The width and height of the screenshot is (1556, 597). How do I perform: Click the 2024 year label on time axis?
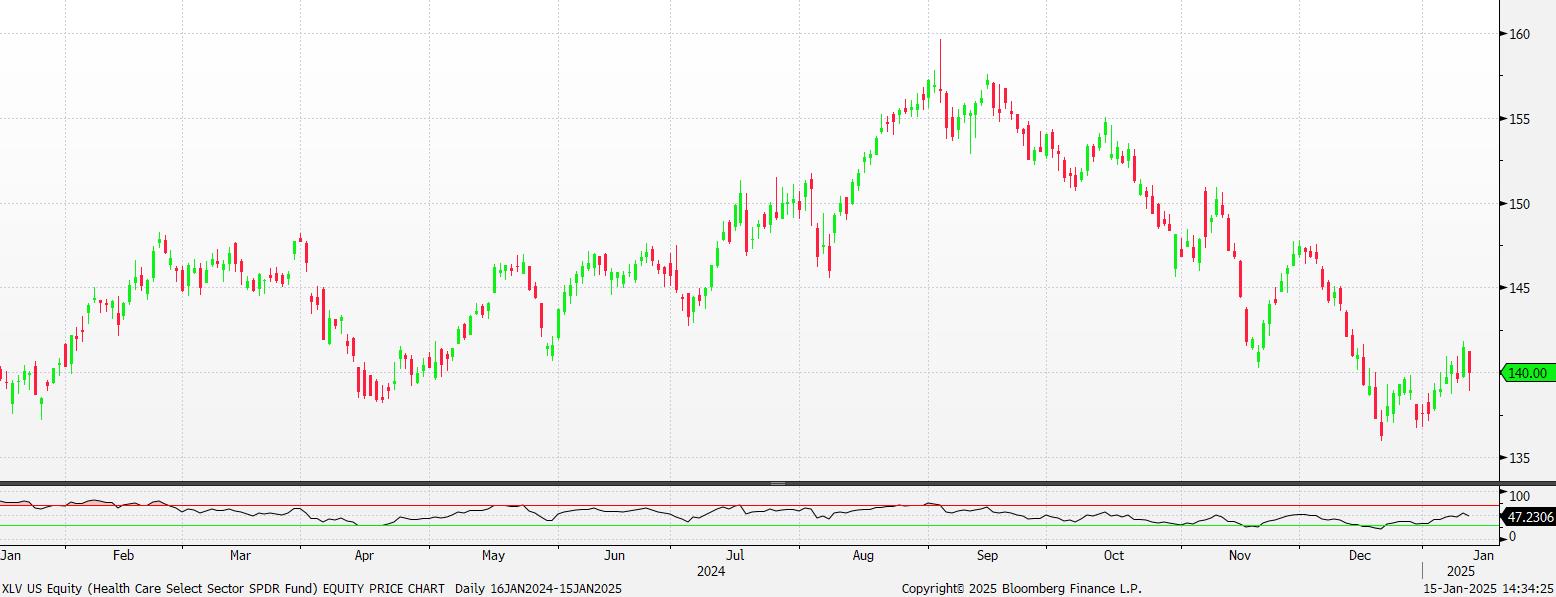tap(711, 572)
